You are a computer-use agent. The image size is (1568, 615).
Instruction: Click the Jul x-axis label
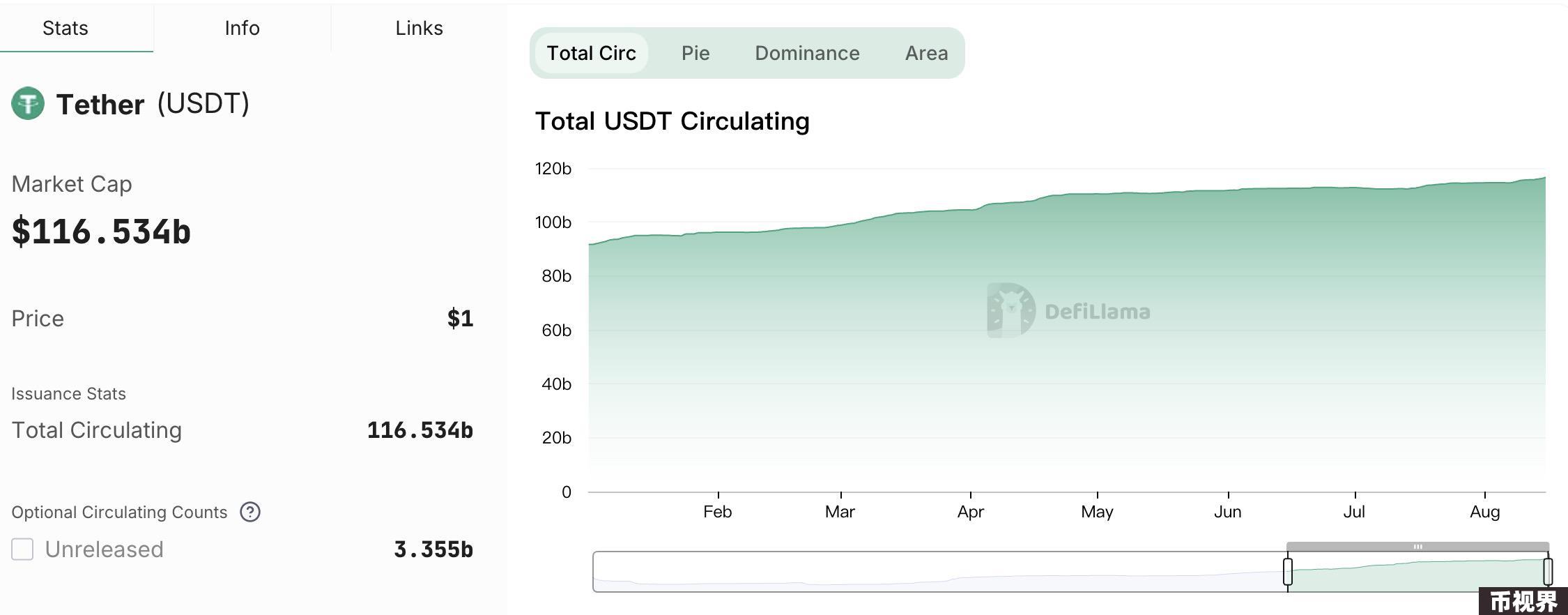(1354, 512)
